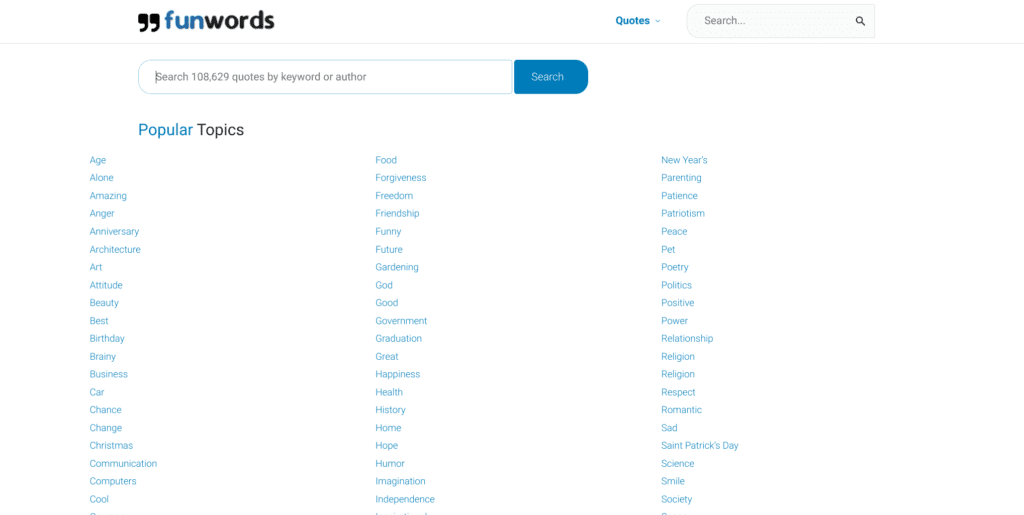Focus the quotes keyword search field
Viewport: 1024px width, 515px height.
(x=325, y=77)
